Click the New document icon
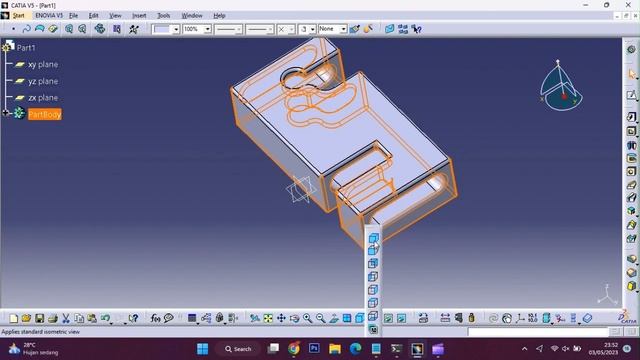Screen dimensions: 640x360 coord(13,318)
